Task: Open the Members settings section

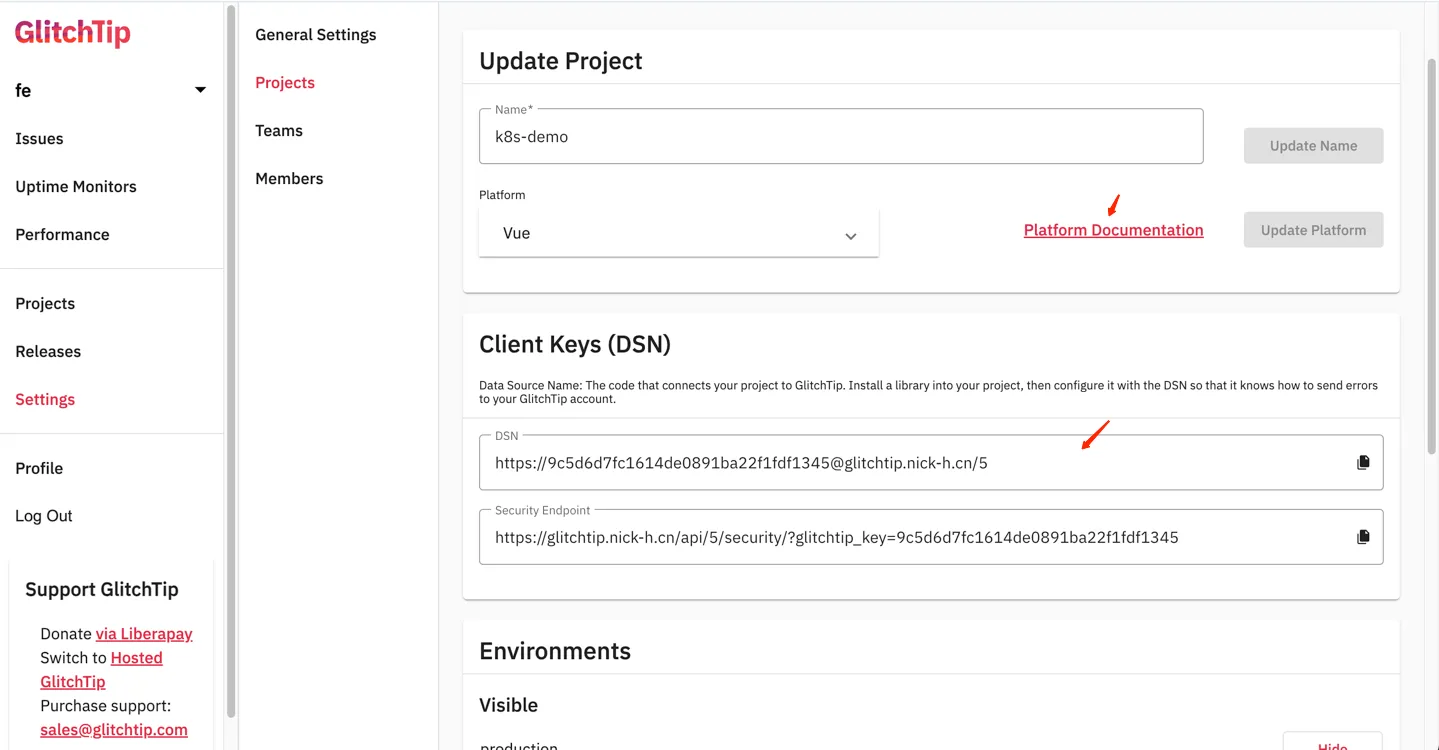Action: click(289, 178)
